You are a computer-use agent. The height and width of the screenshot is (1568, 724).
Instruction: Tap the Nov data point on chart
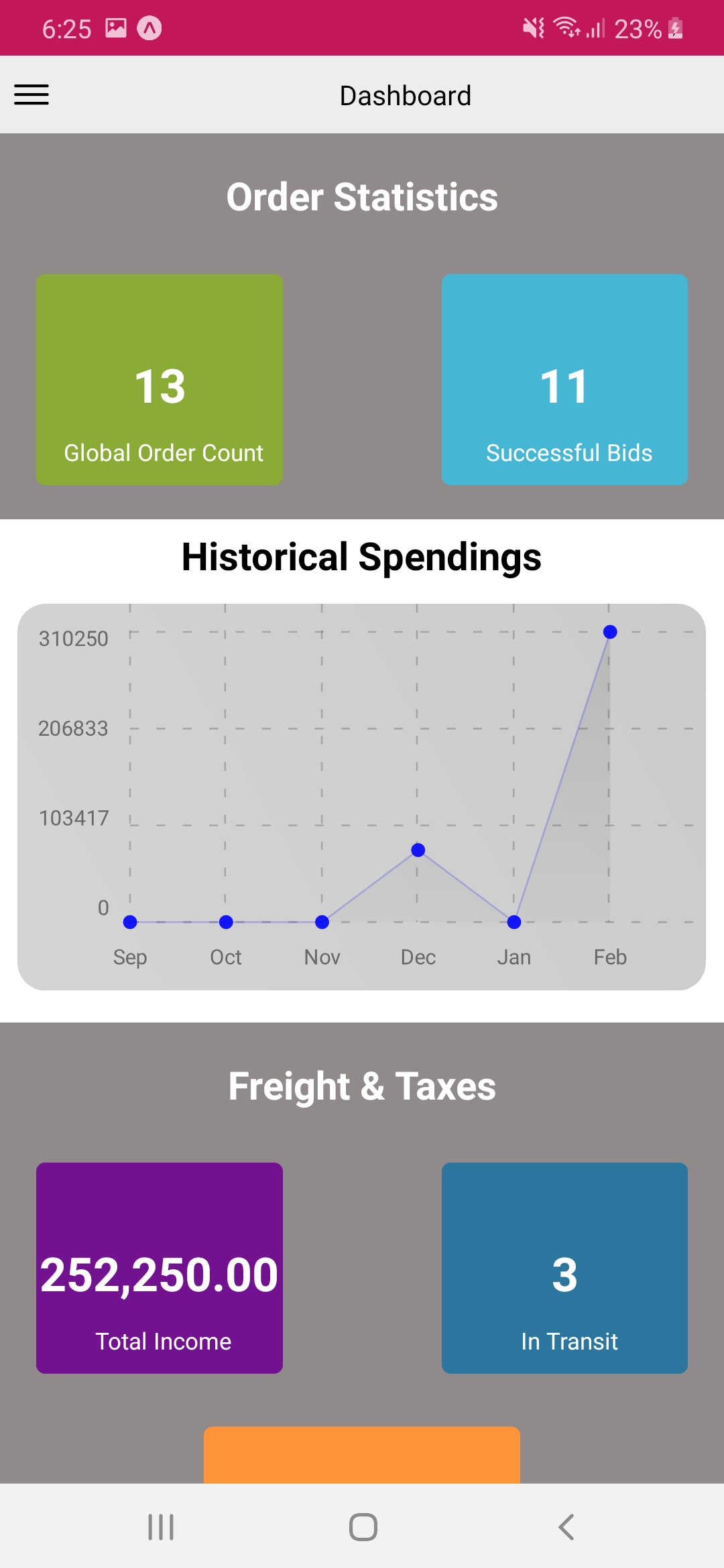(322, 922)
